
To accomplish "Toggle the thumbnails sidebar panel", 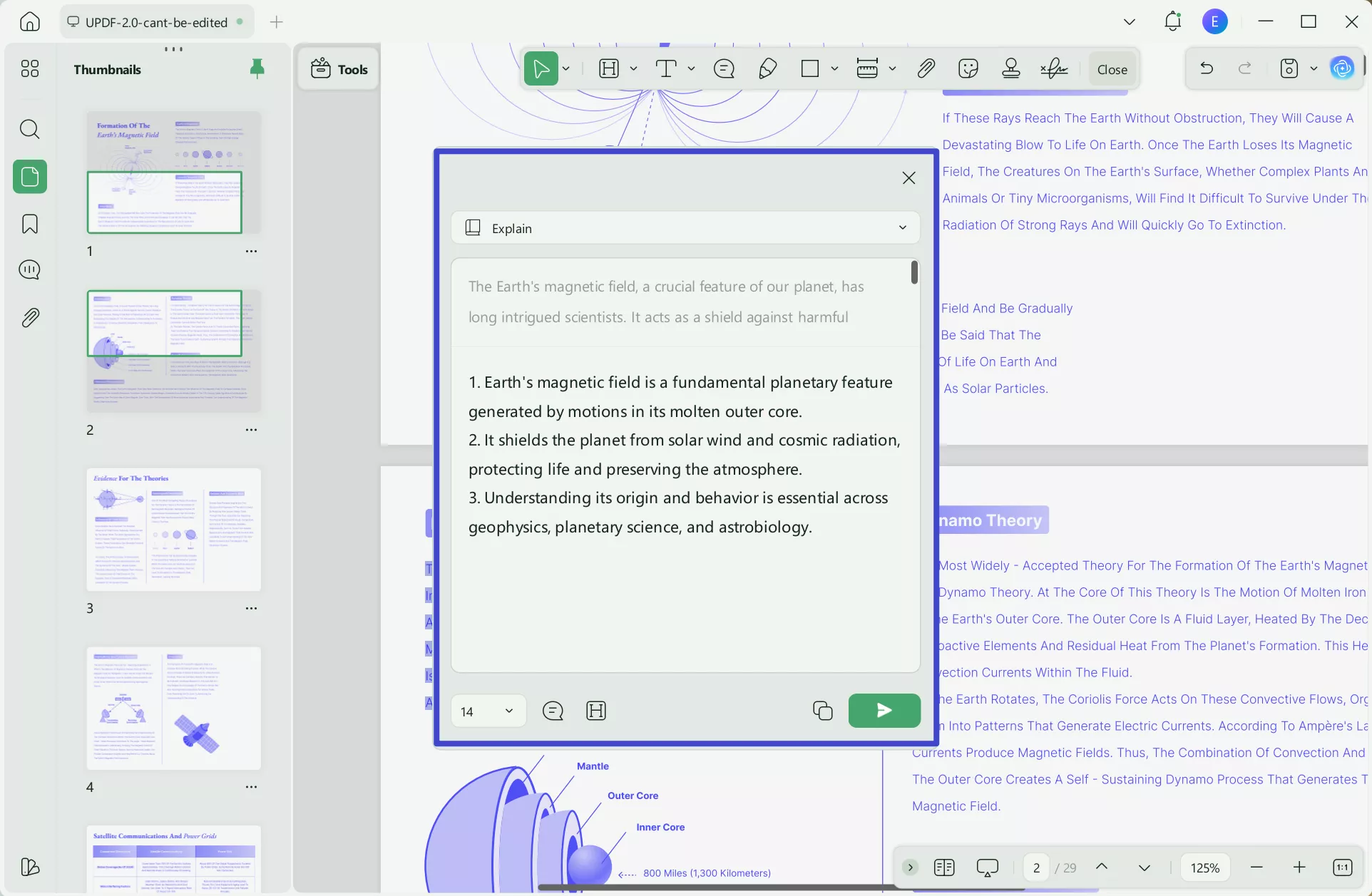I will [x=30, y=177].
